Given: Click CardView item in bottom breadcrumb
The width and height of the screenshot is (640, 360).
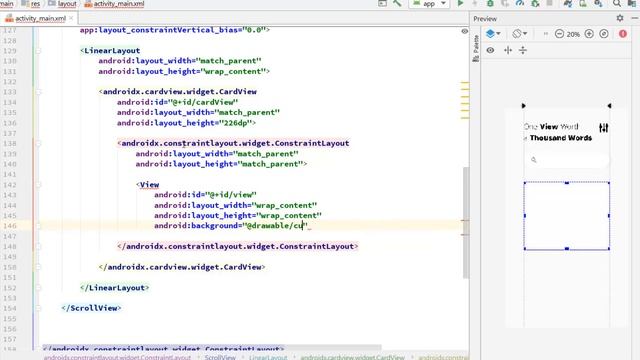Looking at the screenshot, I should 352,357.
